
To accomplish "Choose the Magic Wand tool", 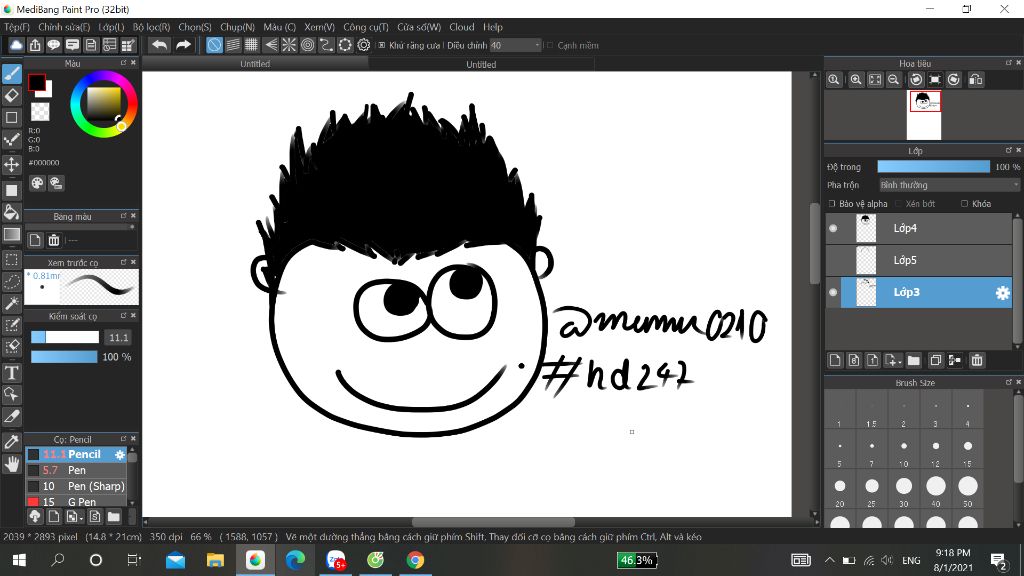I will pyautogui.click(x=12, y=303).
